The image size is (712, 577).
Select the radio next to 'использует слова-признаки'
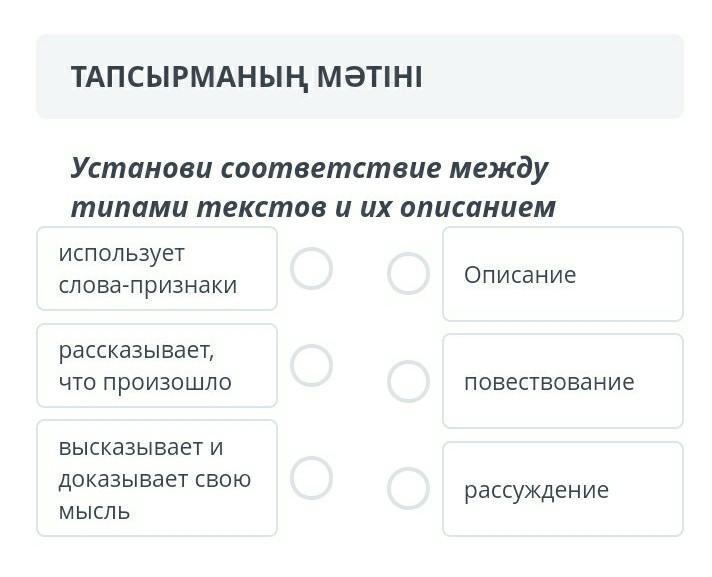[311, 268]
